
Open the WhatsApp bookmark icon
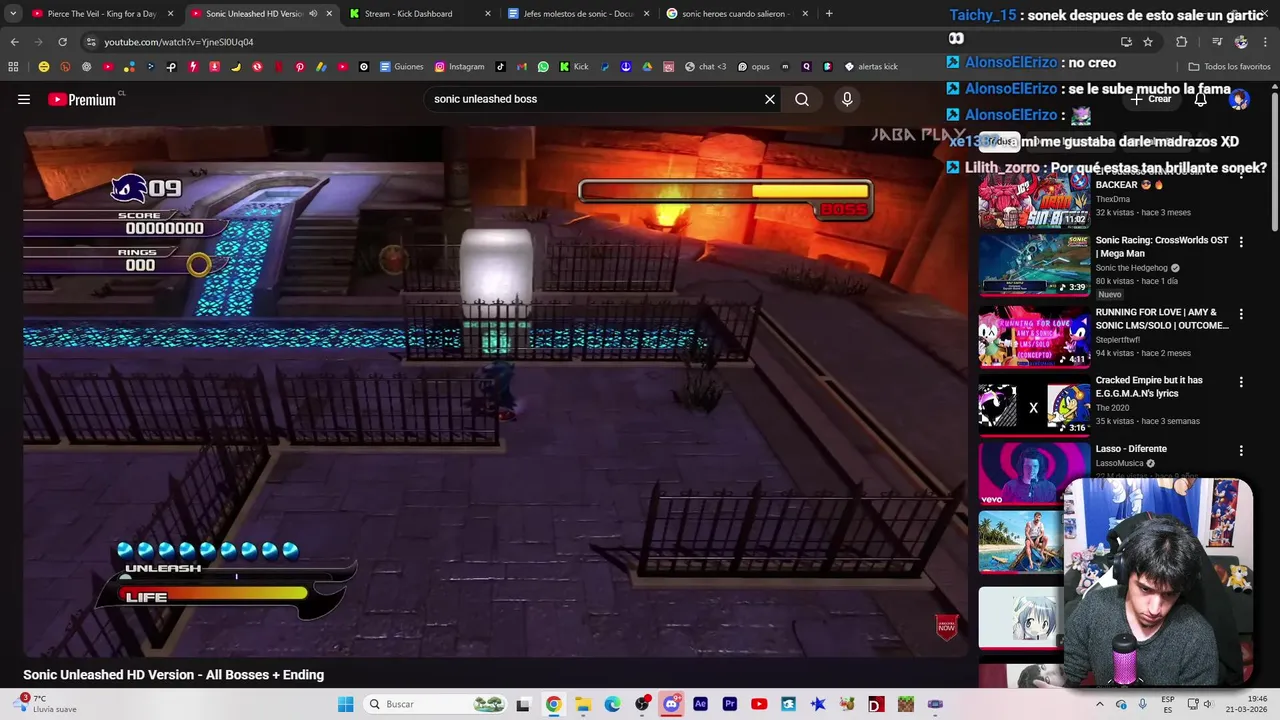click(543, 67)
